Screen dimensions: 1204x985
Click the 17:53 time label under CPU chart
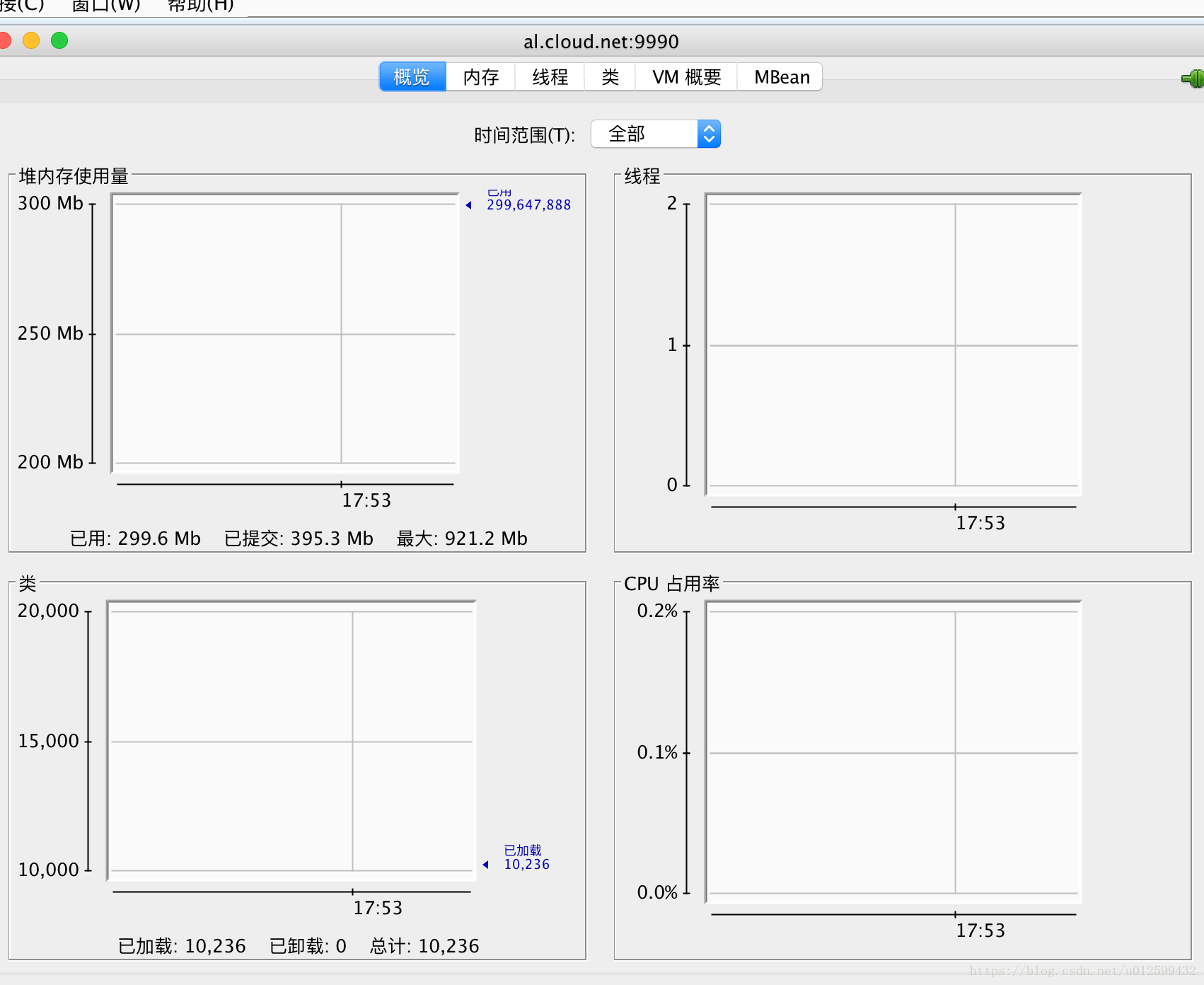(x=980, y=931)
